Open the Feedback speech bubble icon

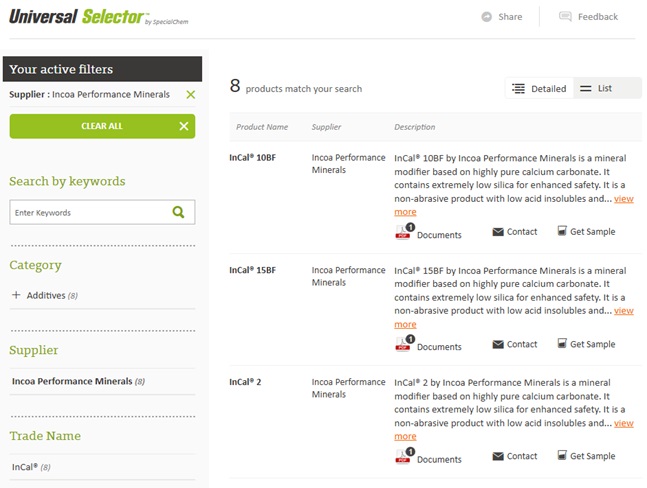pyautogui.click(x=565, y=17)
